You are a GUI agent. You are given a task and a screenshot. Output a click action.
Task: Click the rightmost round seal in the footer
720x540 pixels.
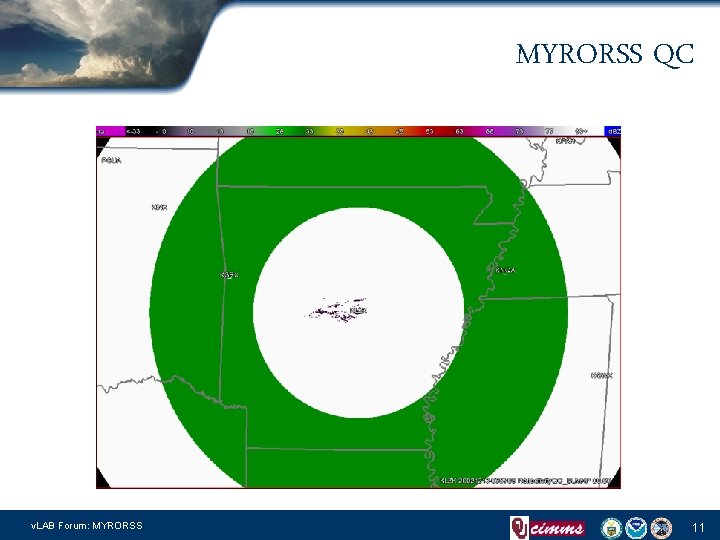pos(661,528)
